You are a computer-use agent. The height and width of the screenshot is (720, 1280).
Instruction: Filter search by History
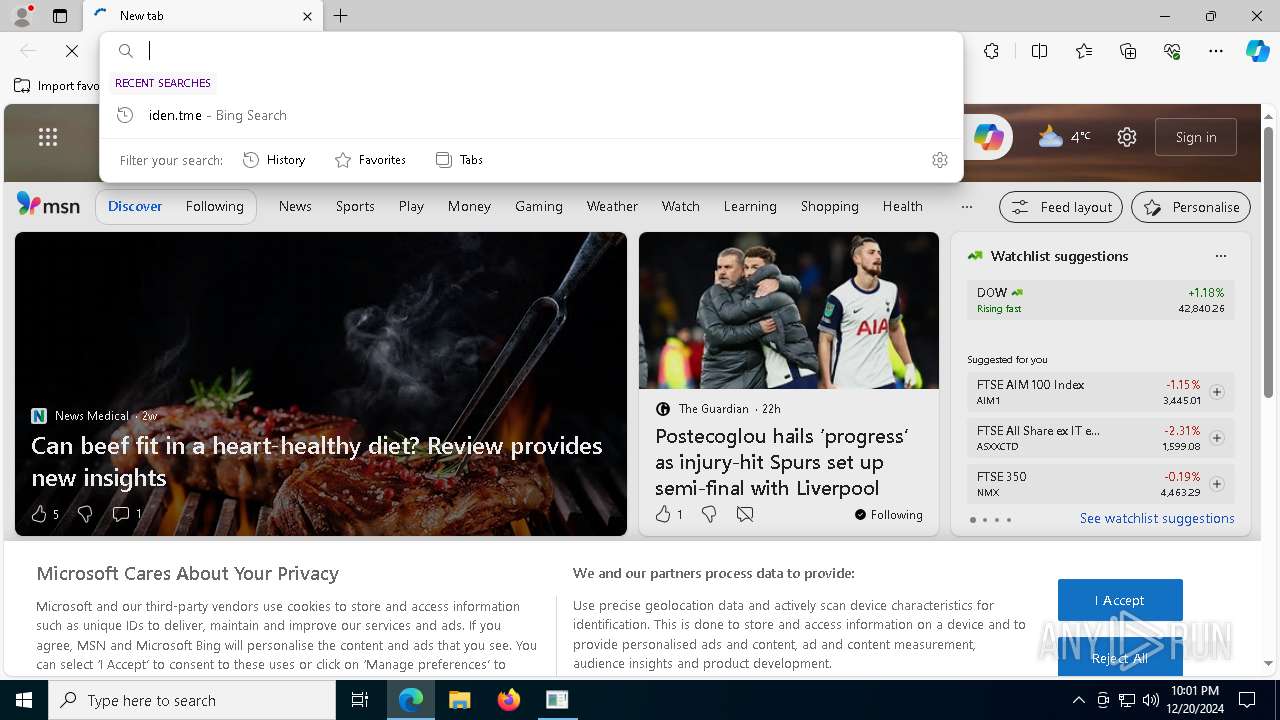tap(274, 160)
